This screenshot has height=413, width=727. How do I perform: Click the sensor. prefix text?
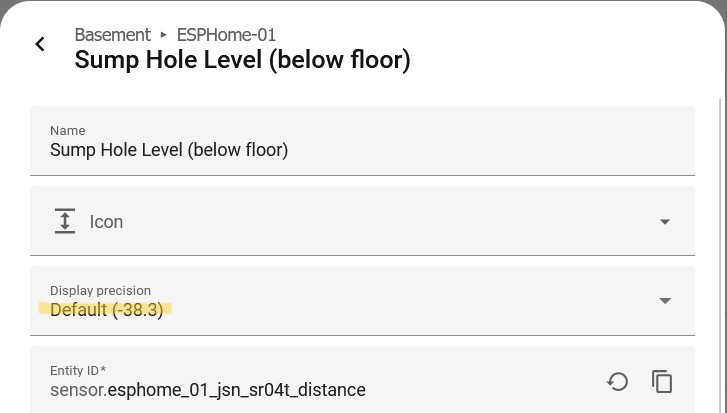78,390
